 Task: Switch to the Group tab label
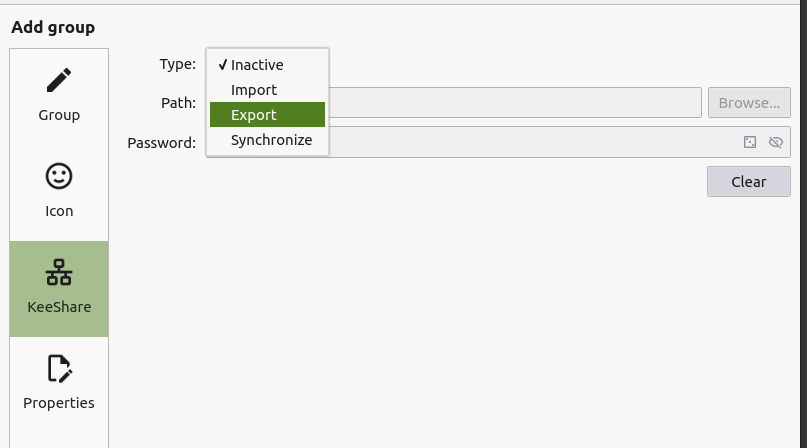(x=59, y=115)
